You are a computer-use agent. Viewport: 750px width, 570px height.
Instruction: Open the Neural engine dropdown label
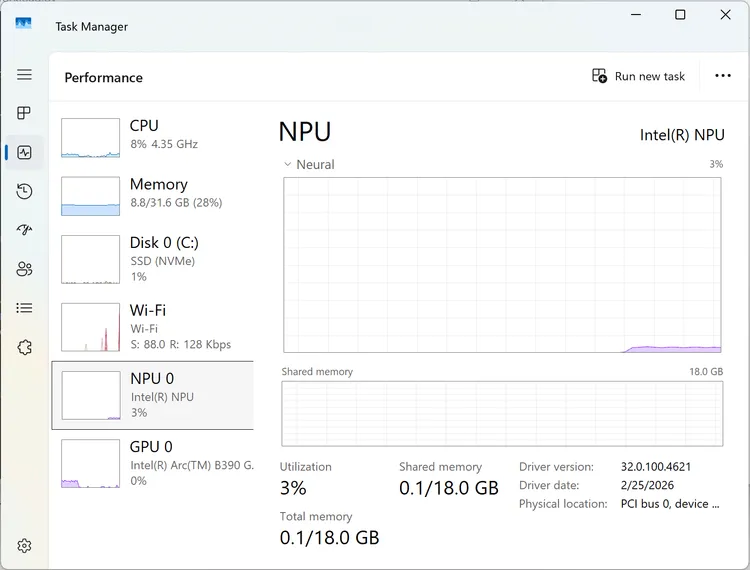pyautogui.click(x=315, y=164)
